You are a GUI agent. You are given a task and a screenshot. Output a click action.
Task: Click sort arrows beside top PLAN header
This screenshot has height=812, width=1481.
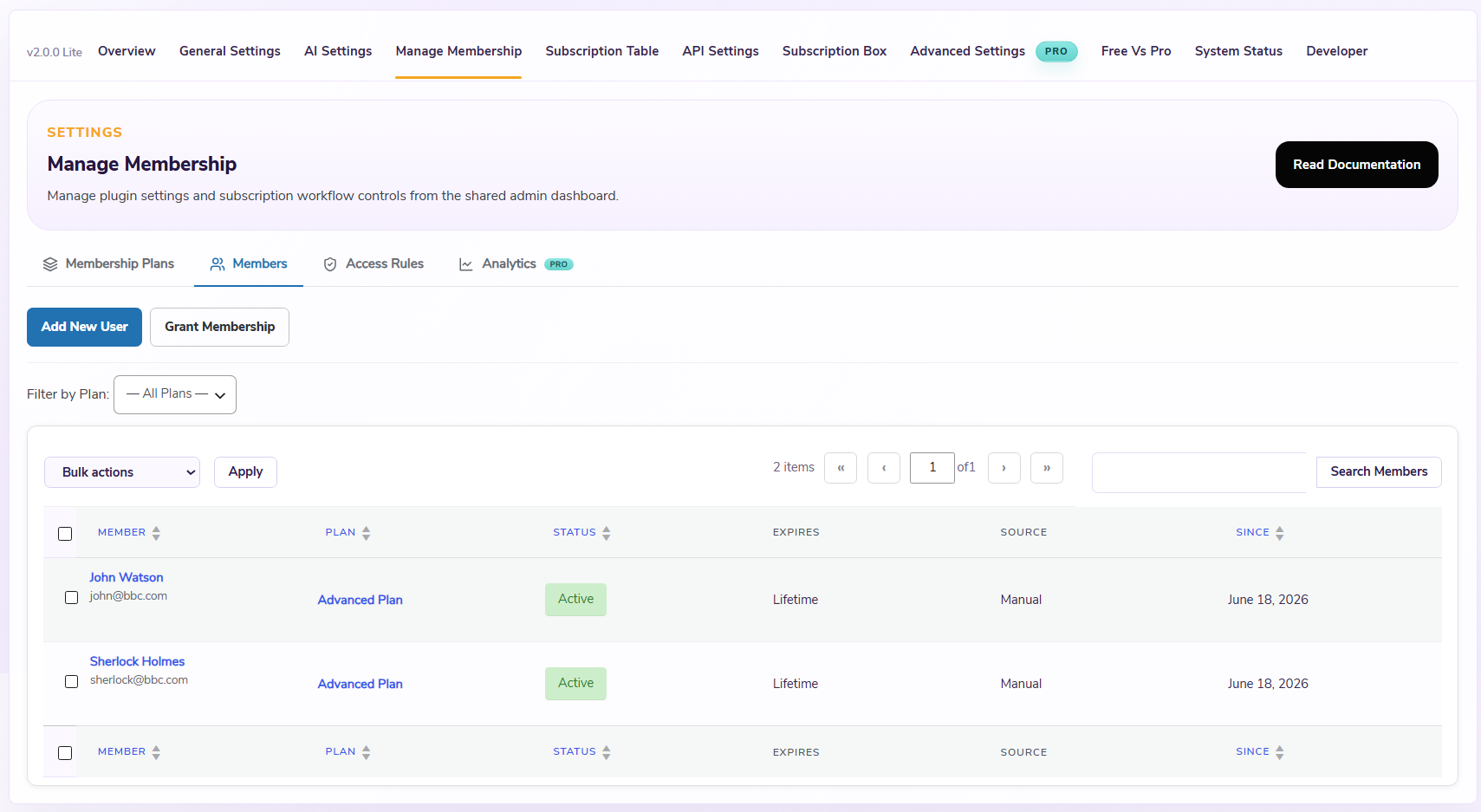(x=367, y=533)
